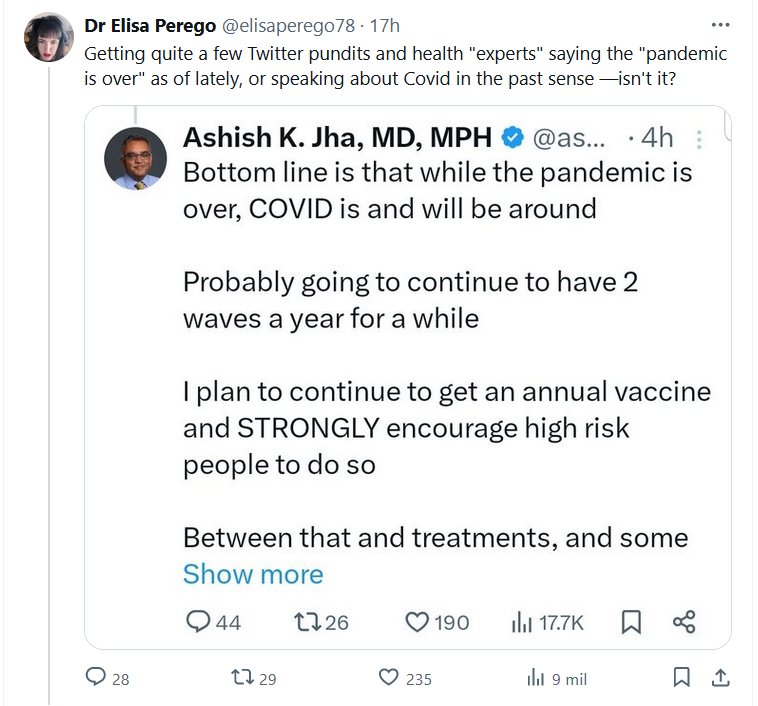Bookmark Ashish Jha's quoted tweet
The image size is (758, 706).
click(x=631, y=622)
